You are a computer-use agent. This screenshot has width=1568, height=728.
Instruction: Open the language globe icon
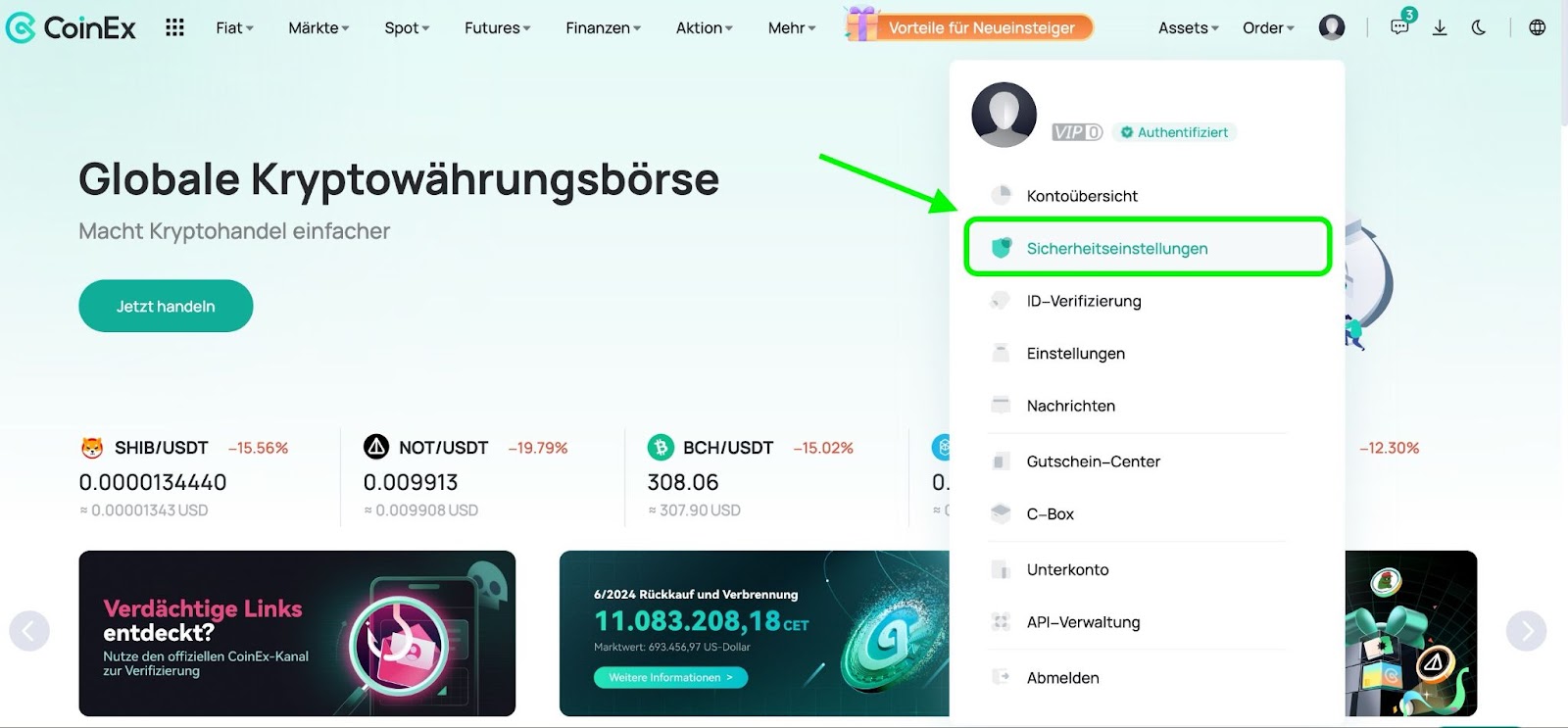click(1538, 27)
